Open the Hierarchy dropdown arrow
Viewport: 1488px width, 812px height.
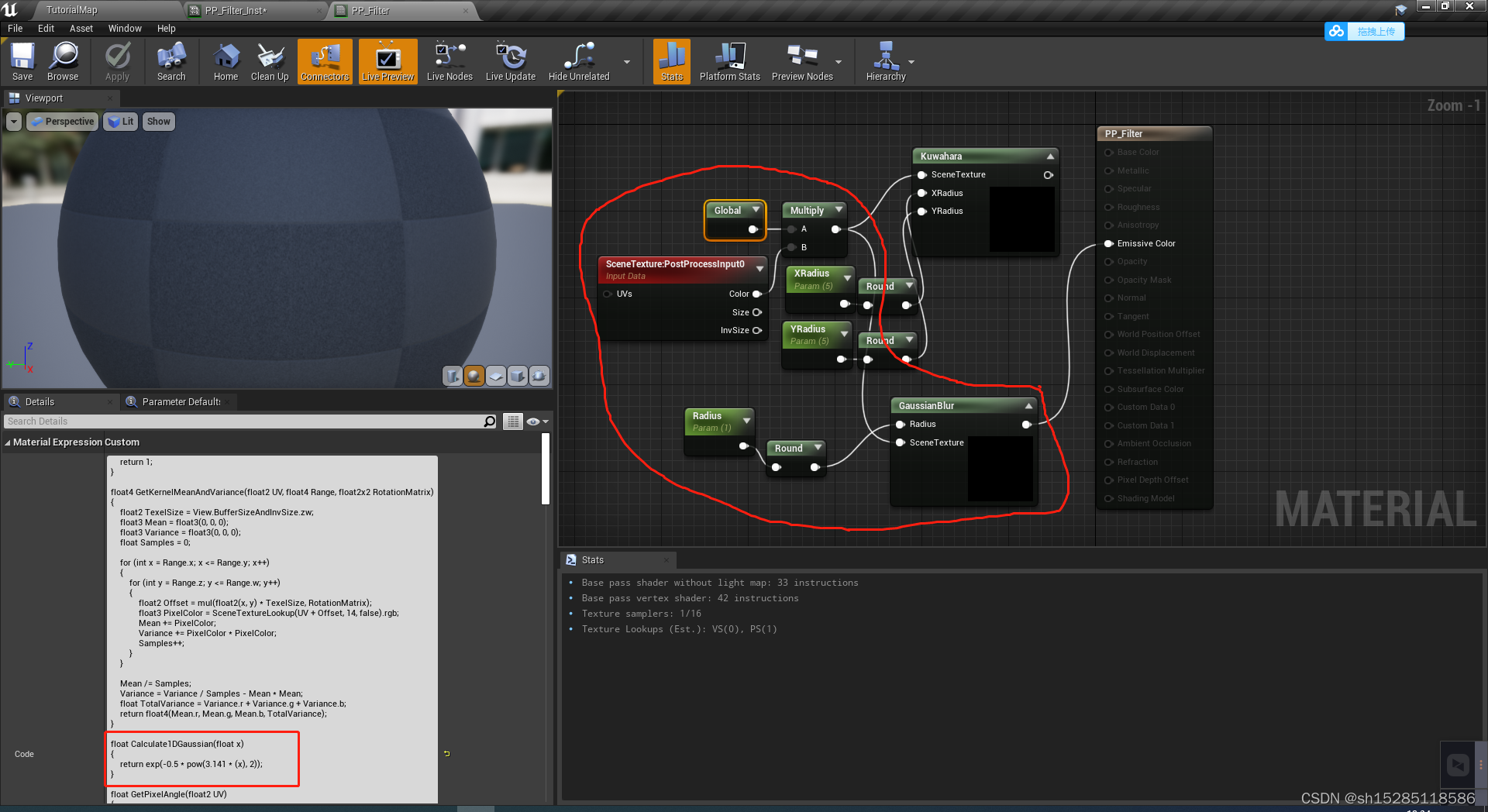911,62
